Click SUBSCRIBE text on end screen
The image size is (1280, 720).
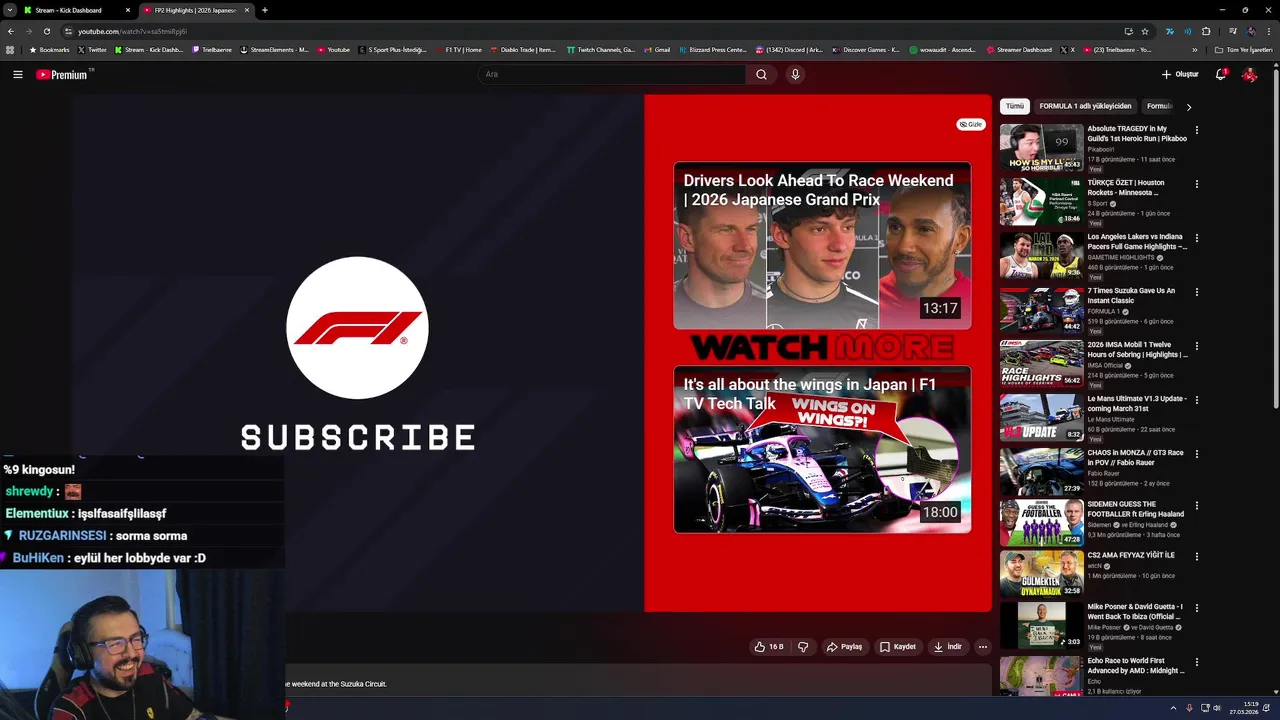(357, 437)
